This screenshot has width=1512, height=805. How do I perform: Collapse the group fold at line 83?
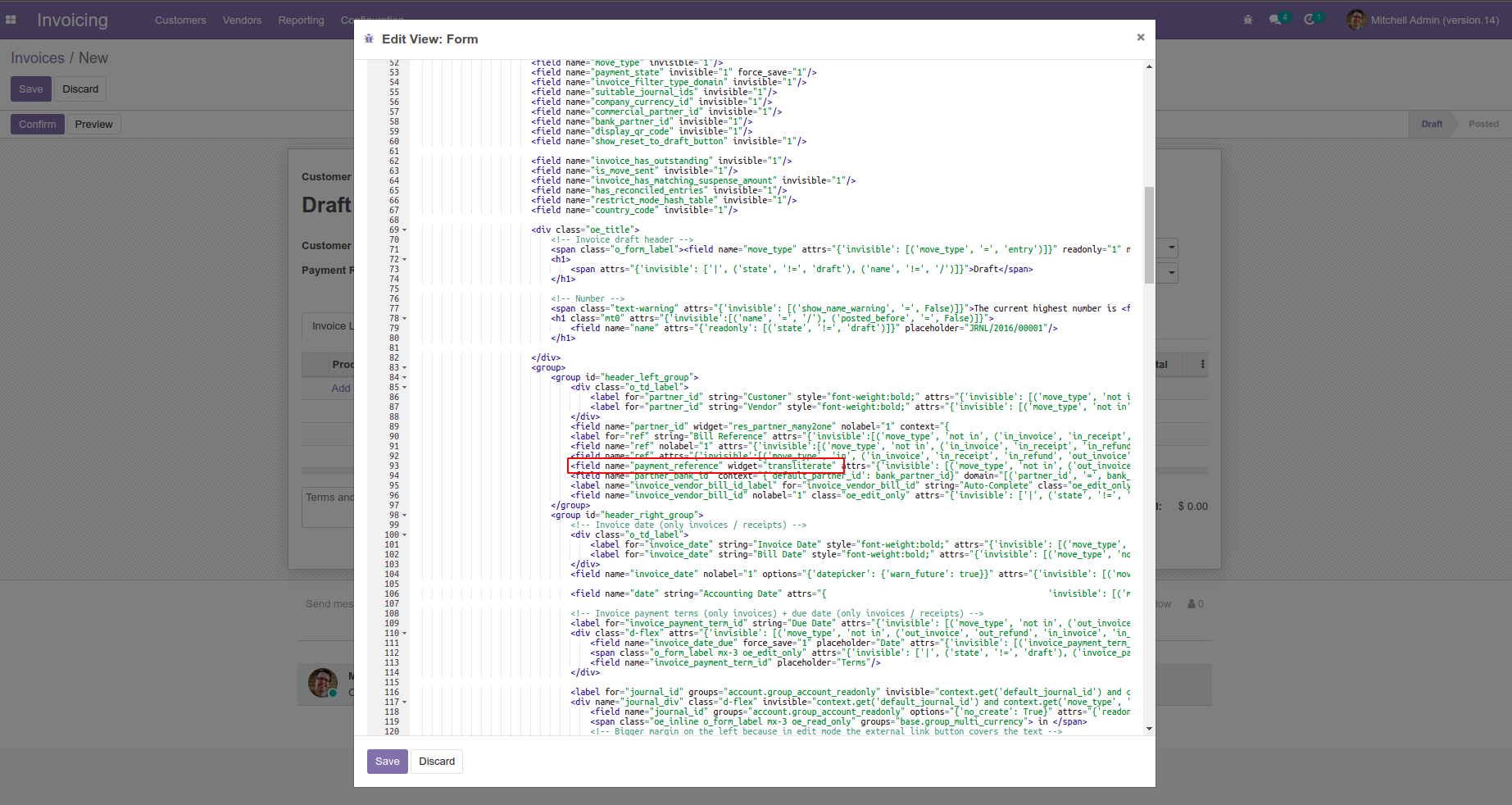[404, 368]
